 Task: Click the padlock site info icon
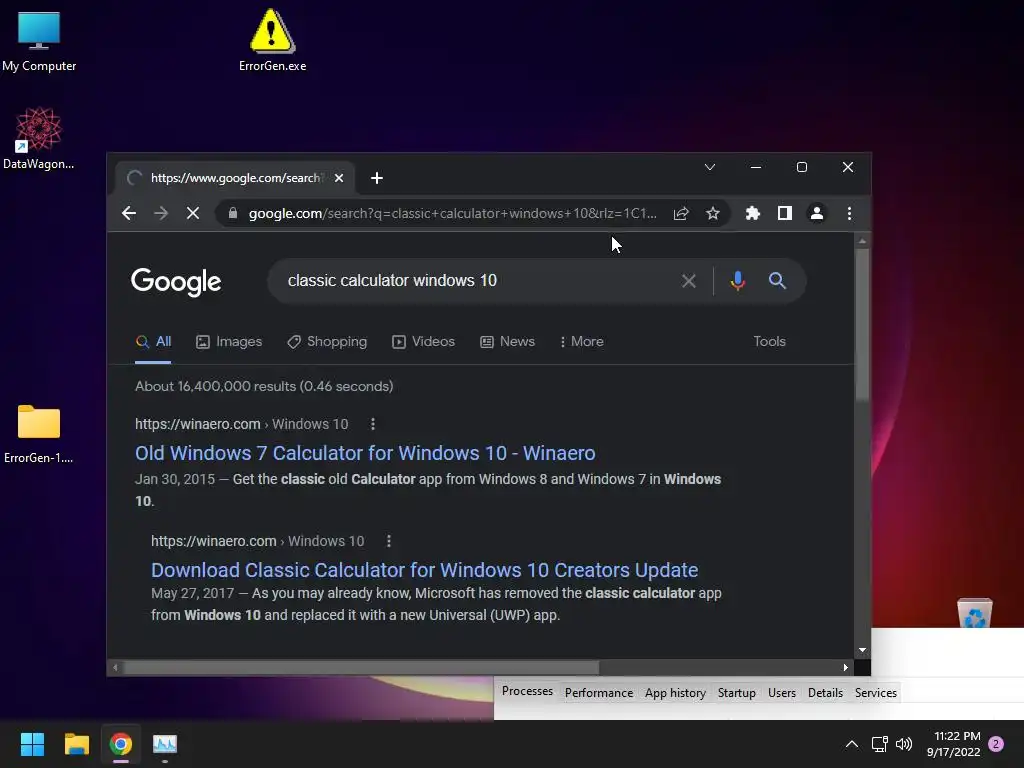pyautogui.click(x=232, y=213)
